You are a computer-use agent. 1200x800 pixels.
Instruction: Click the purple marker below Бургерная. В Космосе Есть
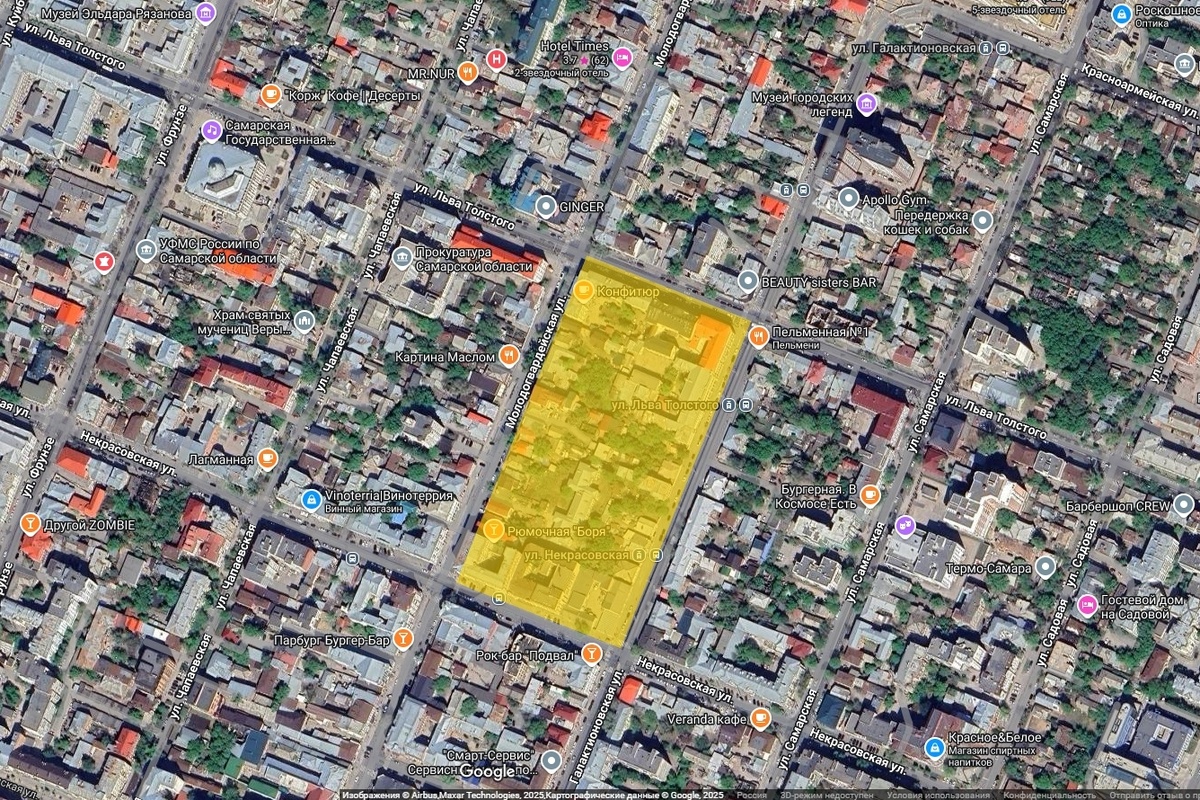coord(904,523)
